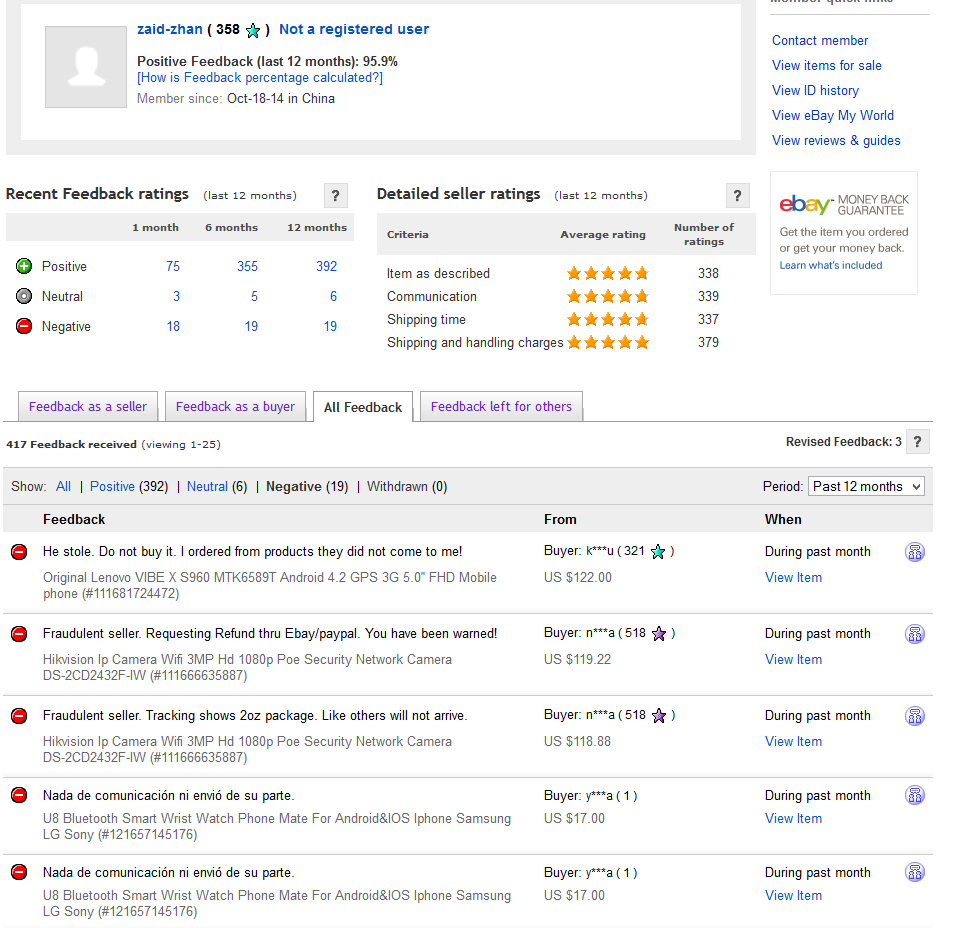The image size is (975, 928).
Task: Click the negative icon beside 'Requesting Refund' feedback
Action: point(19,634)
